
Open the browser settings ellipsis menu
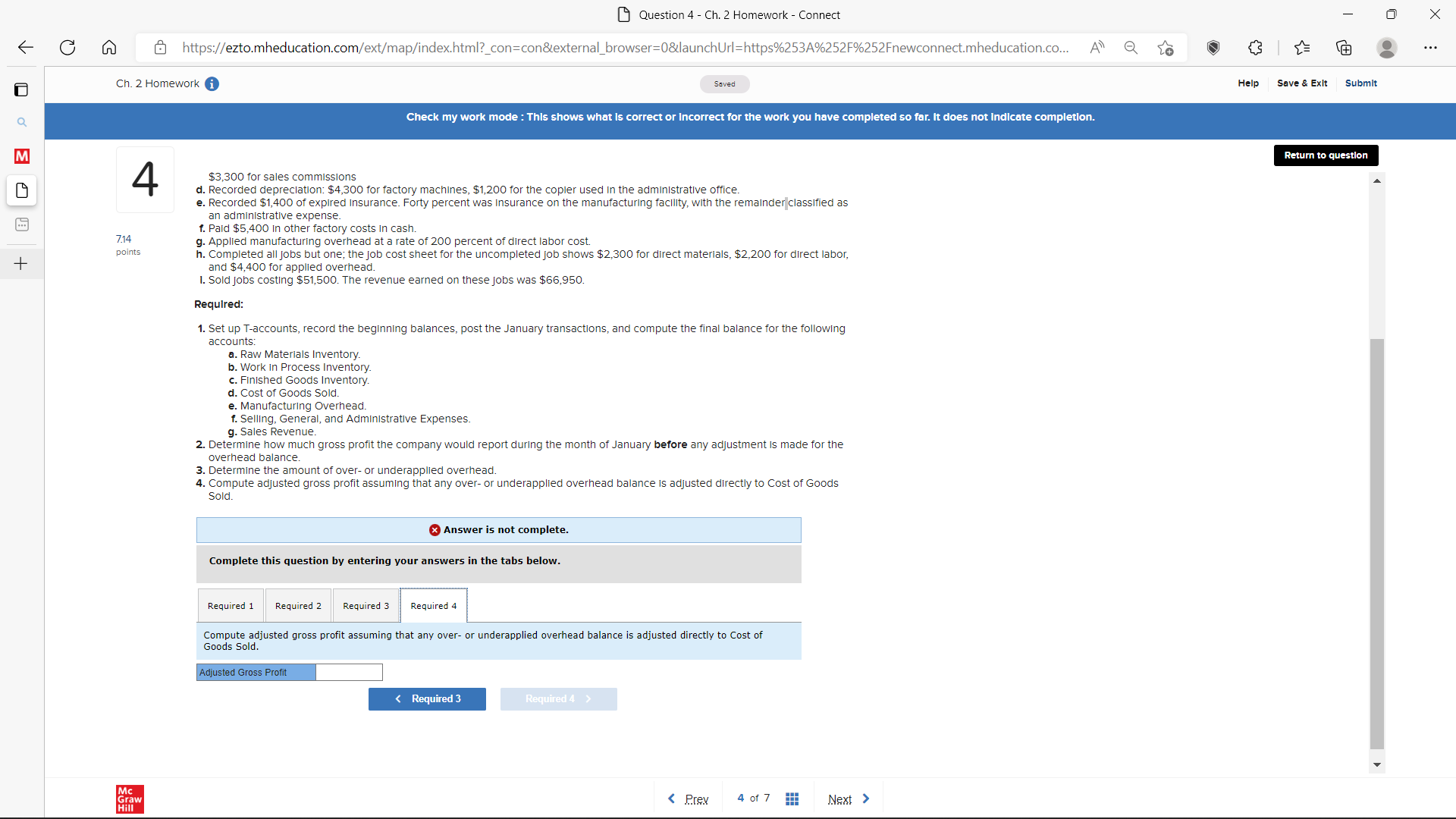1430,48
